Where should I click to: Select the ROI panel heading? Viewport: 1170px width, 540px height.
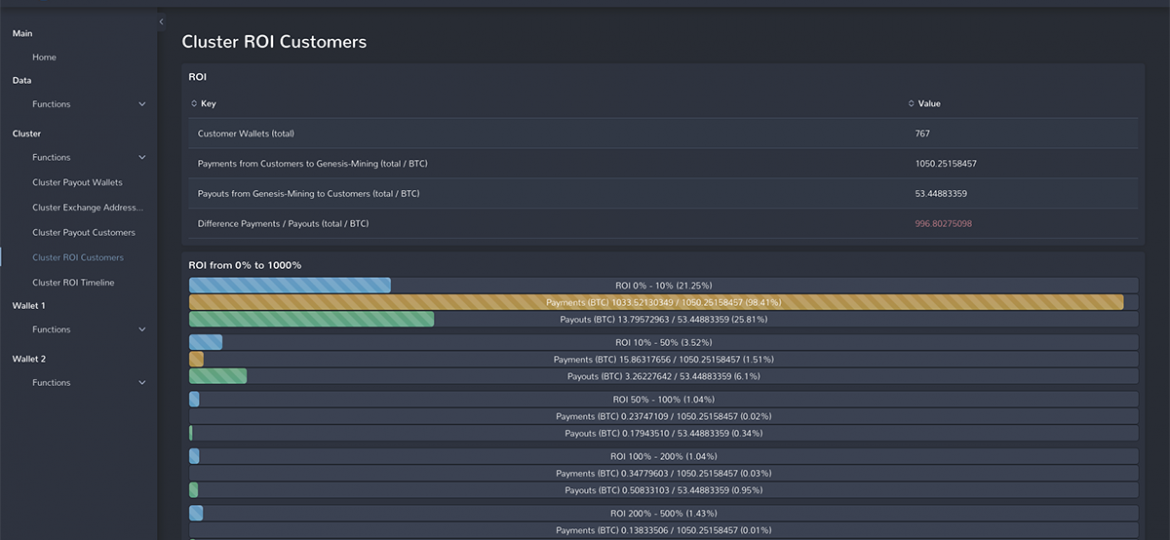(x=198, y=77)
